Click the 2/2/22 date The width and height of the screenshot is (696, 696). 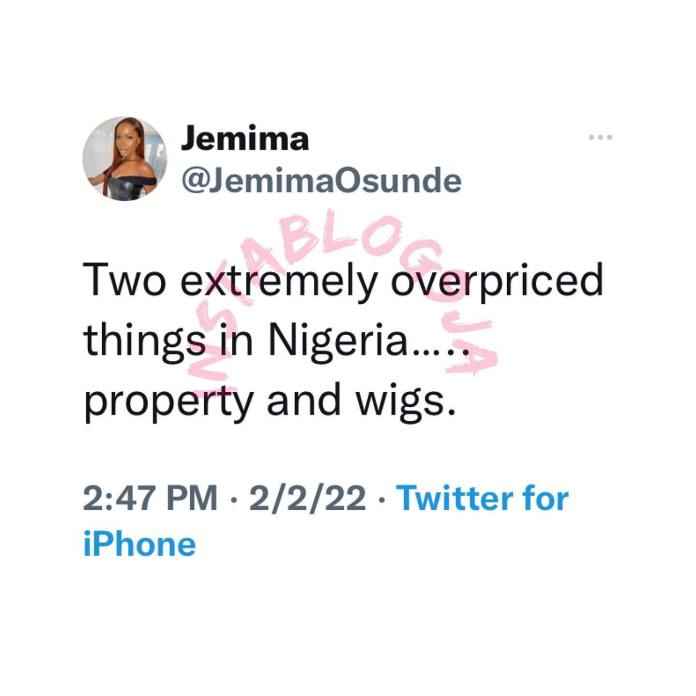(x=308, y=498)
